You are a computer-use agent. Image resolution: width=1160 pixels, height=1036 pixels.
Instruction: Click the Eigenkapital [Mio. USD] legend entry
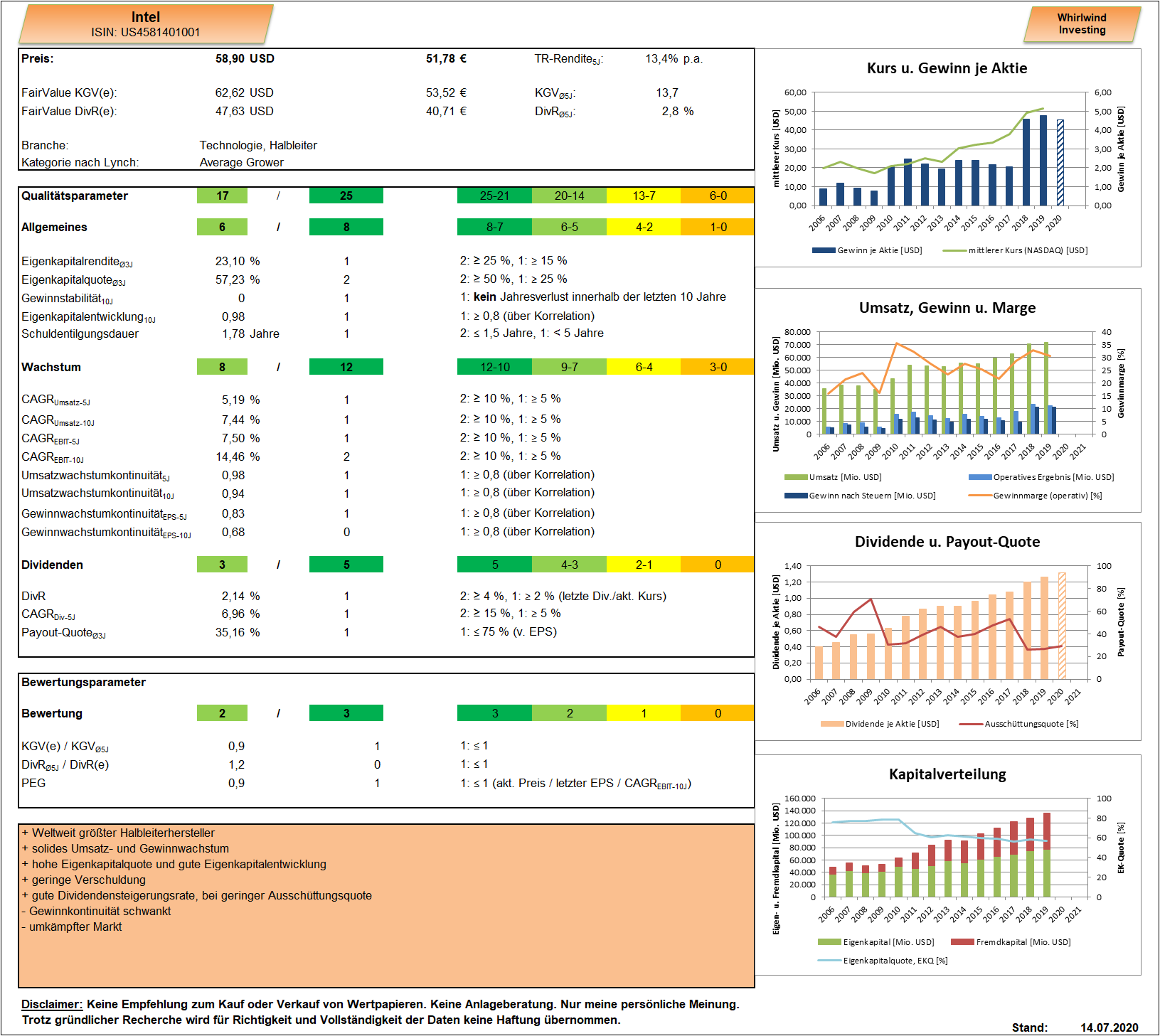[x=876, y=942]
